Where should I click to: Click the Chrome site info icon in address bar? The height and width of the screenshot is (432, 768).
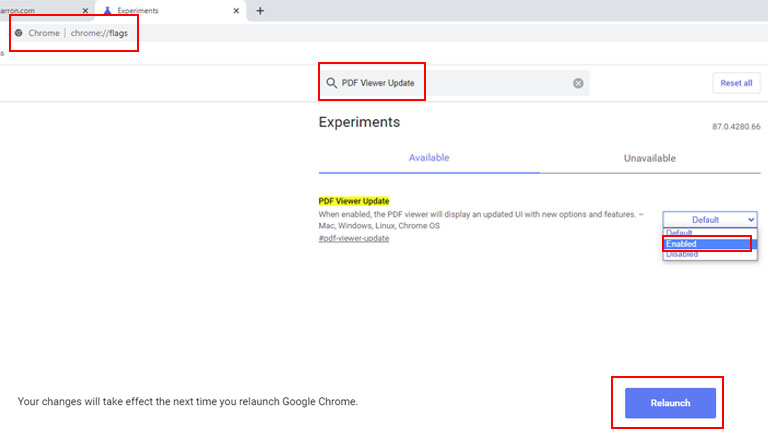[x=19, y=33]
